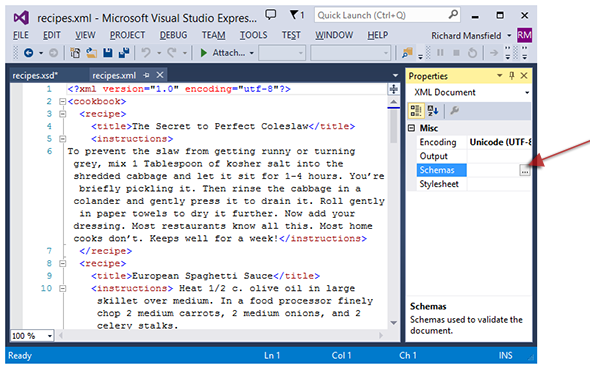Open the Attach button dropdown arrow
Viewport: 590px width, 371px height.
coord(251,53)
